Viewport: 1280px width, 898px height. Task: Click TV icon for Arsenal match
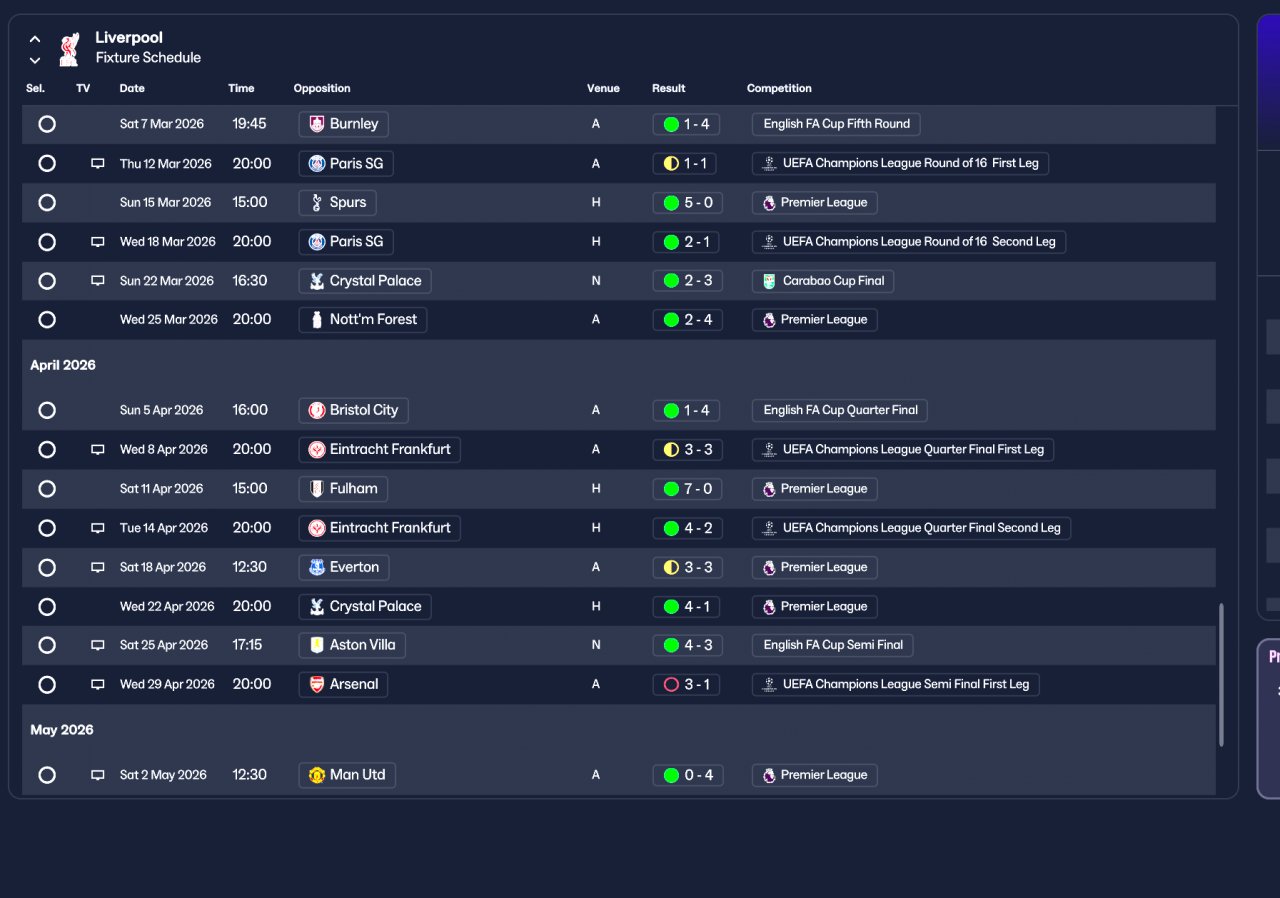click(x=98, y=685)
